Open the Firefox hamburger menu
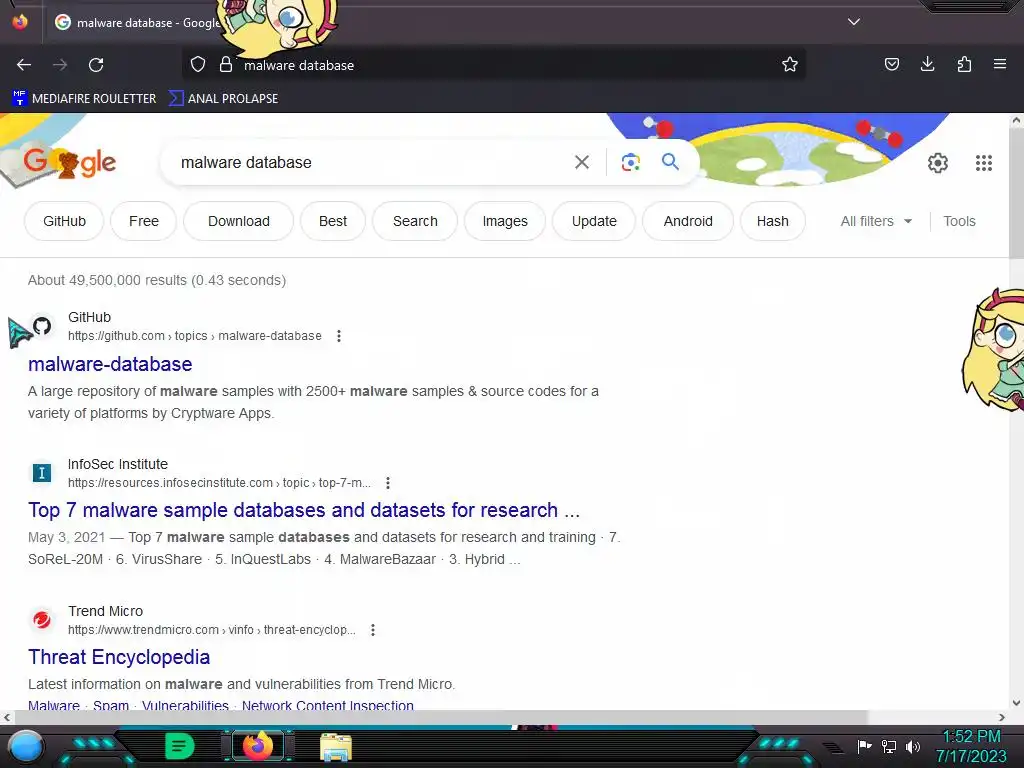 click(x=1000, y=64)
